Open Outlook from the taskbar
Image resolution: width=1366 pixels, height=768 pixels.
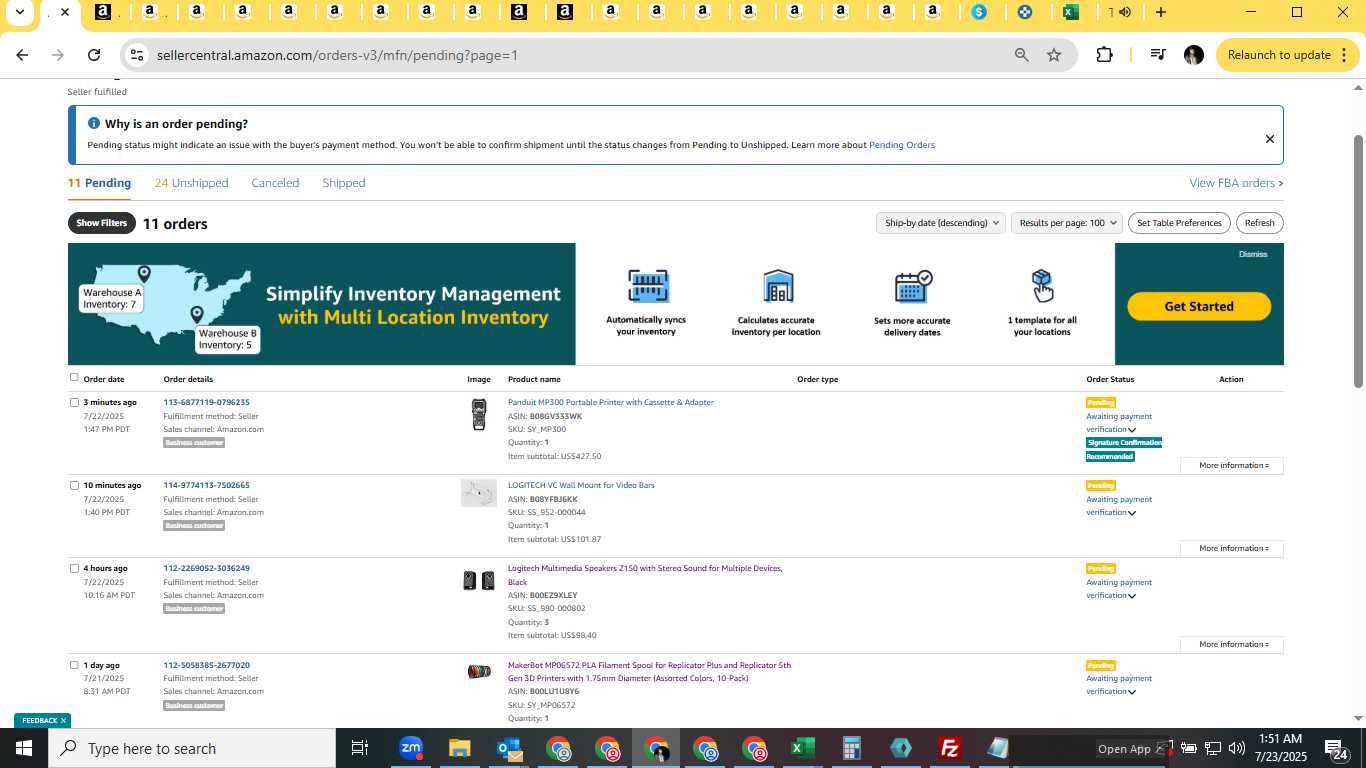click(509, 748)
